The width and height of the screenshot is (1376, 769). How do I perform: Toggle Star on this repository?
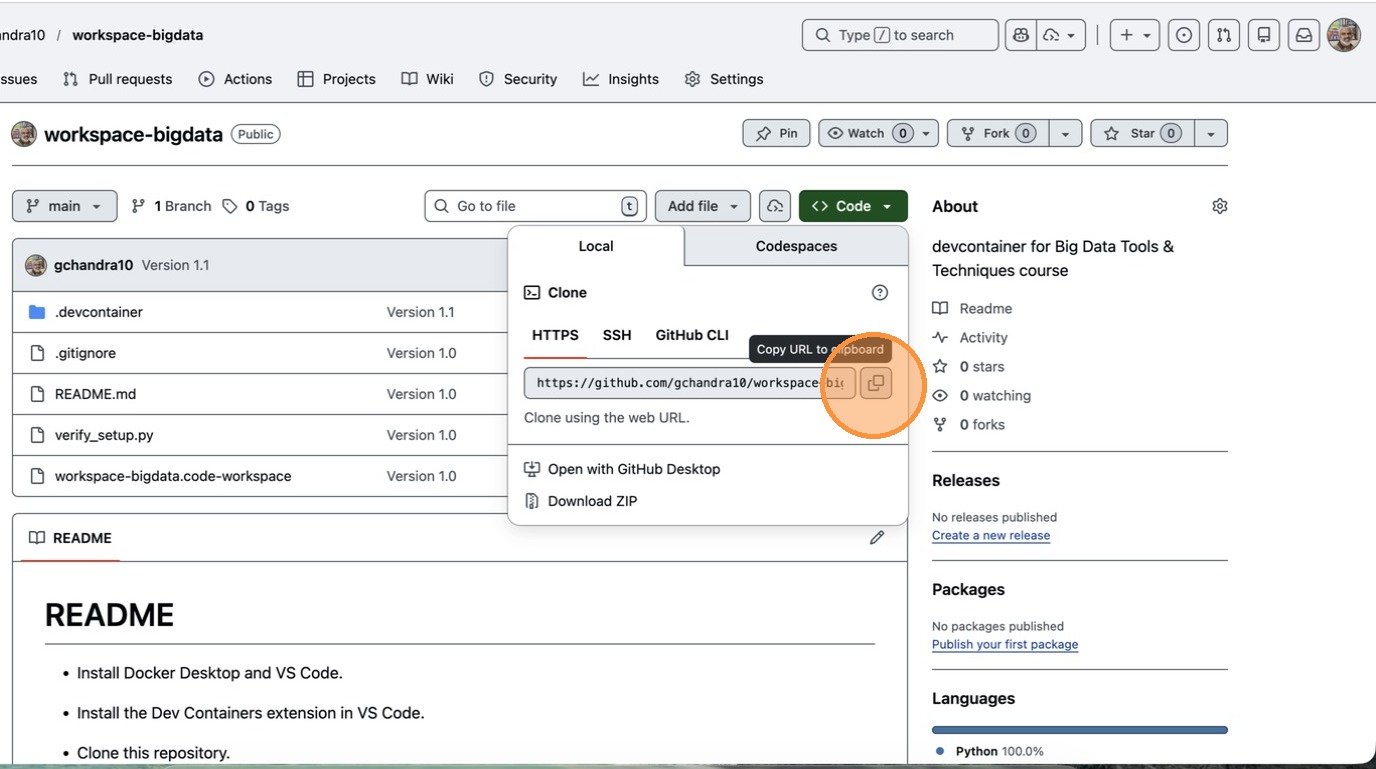(x=1141, y=133)
